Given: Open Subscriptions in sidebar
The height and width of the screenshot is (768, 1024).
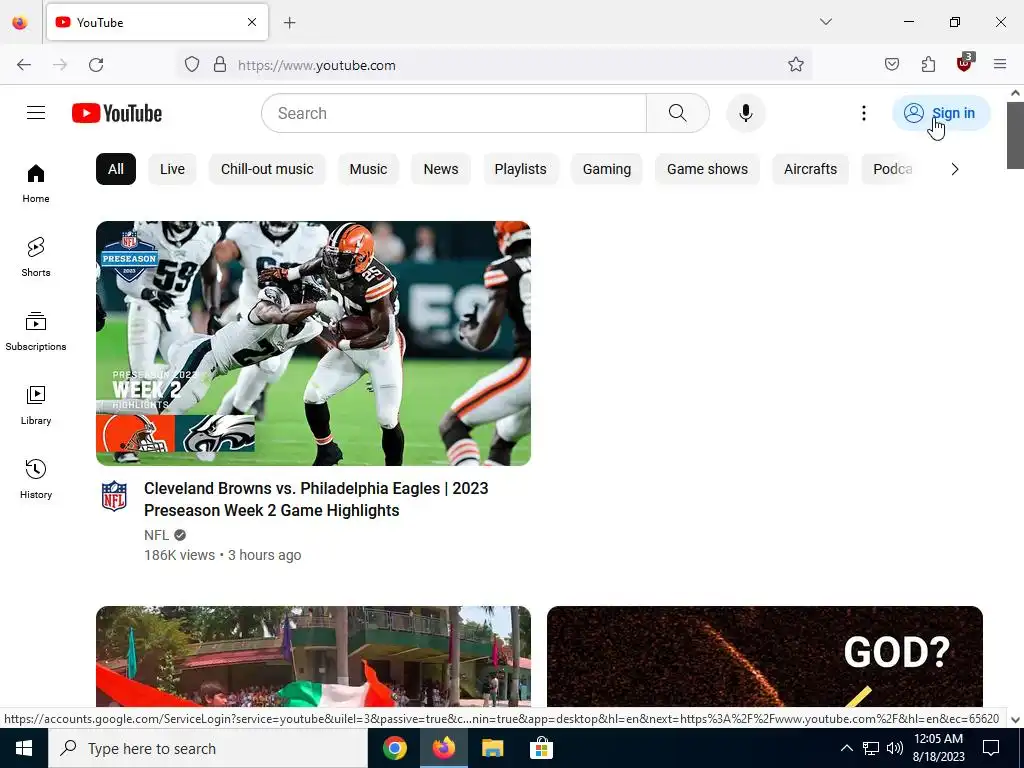Looking at the screenshot, I should [x=36, y=331].
